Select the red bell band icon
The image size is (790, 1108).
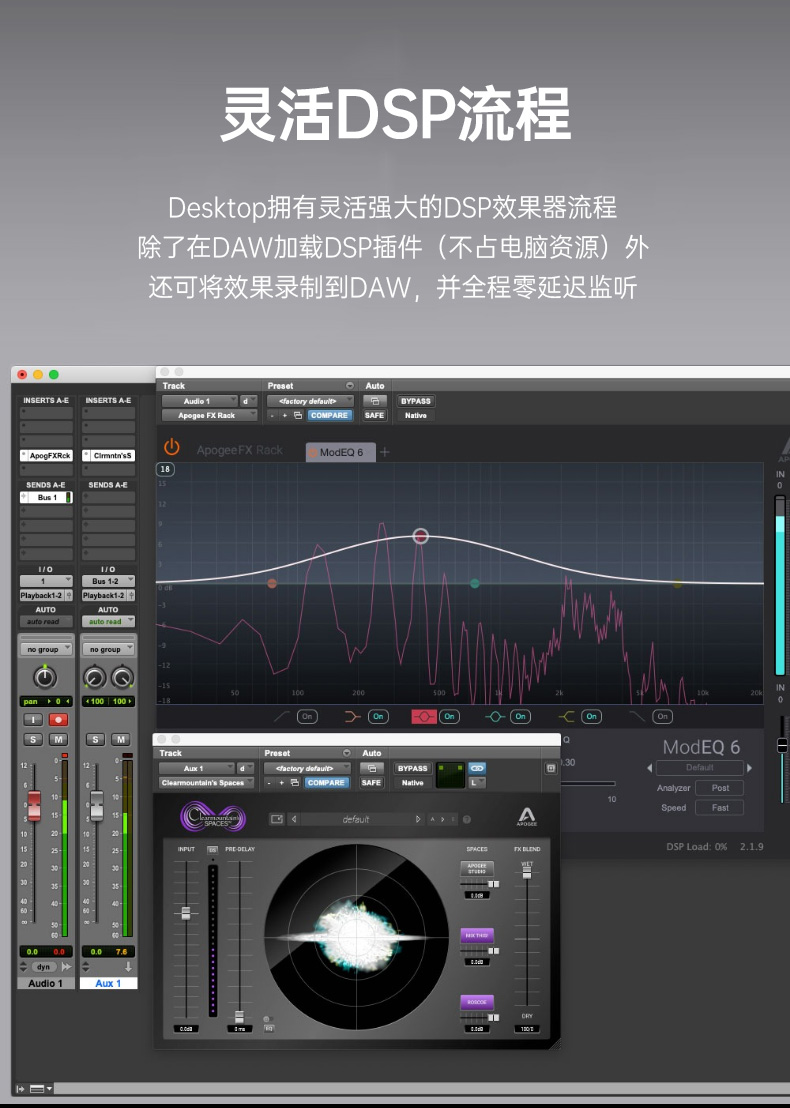(x=424, y=717)
